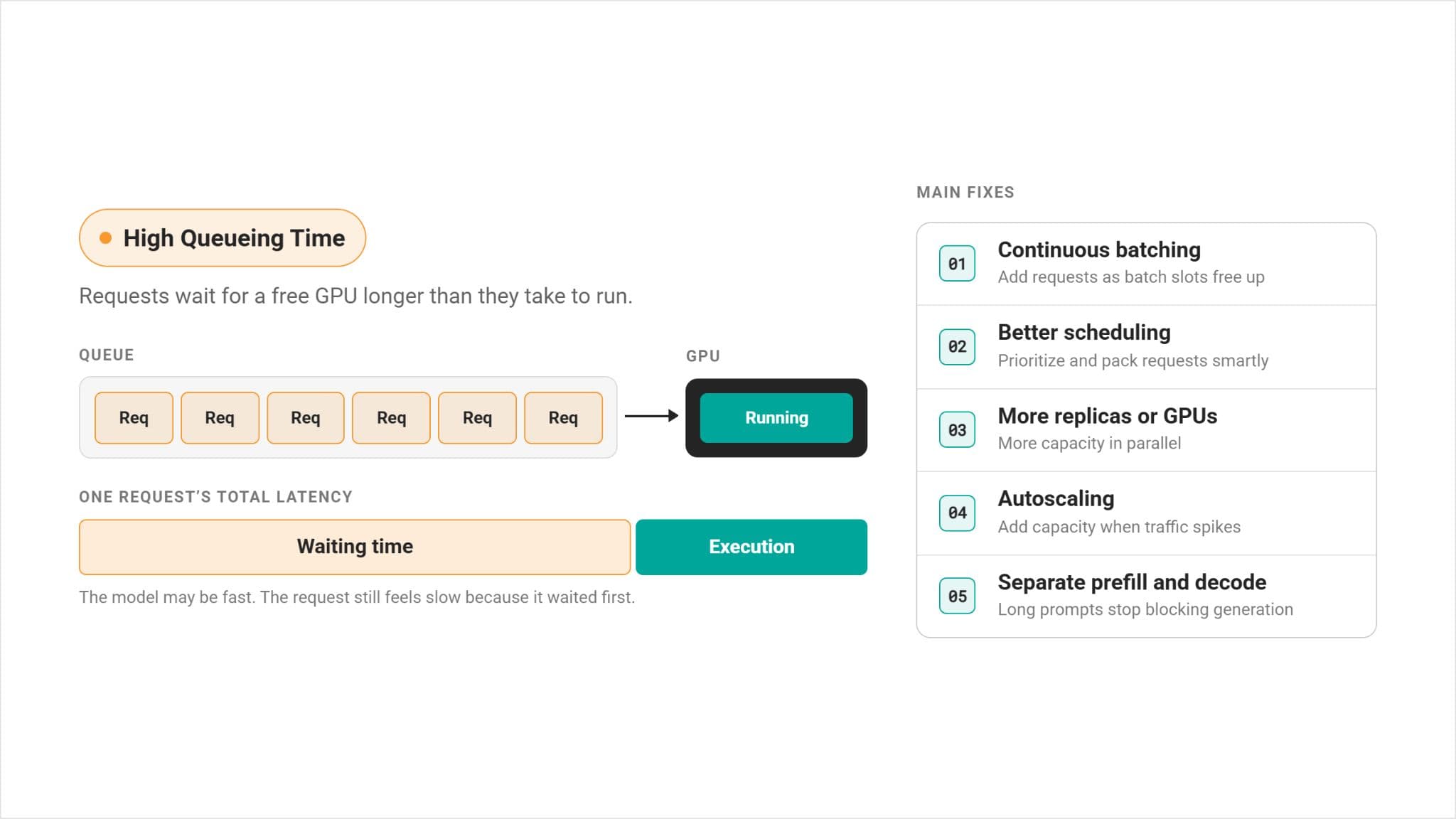
Task: Select the Continuous batching heading
Action: coord(1099,250)
